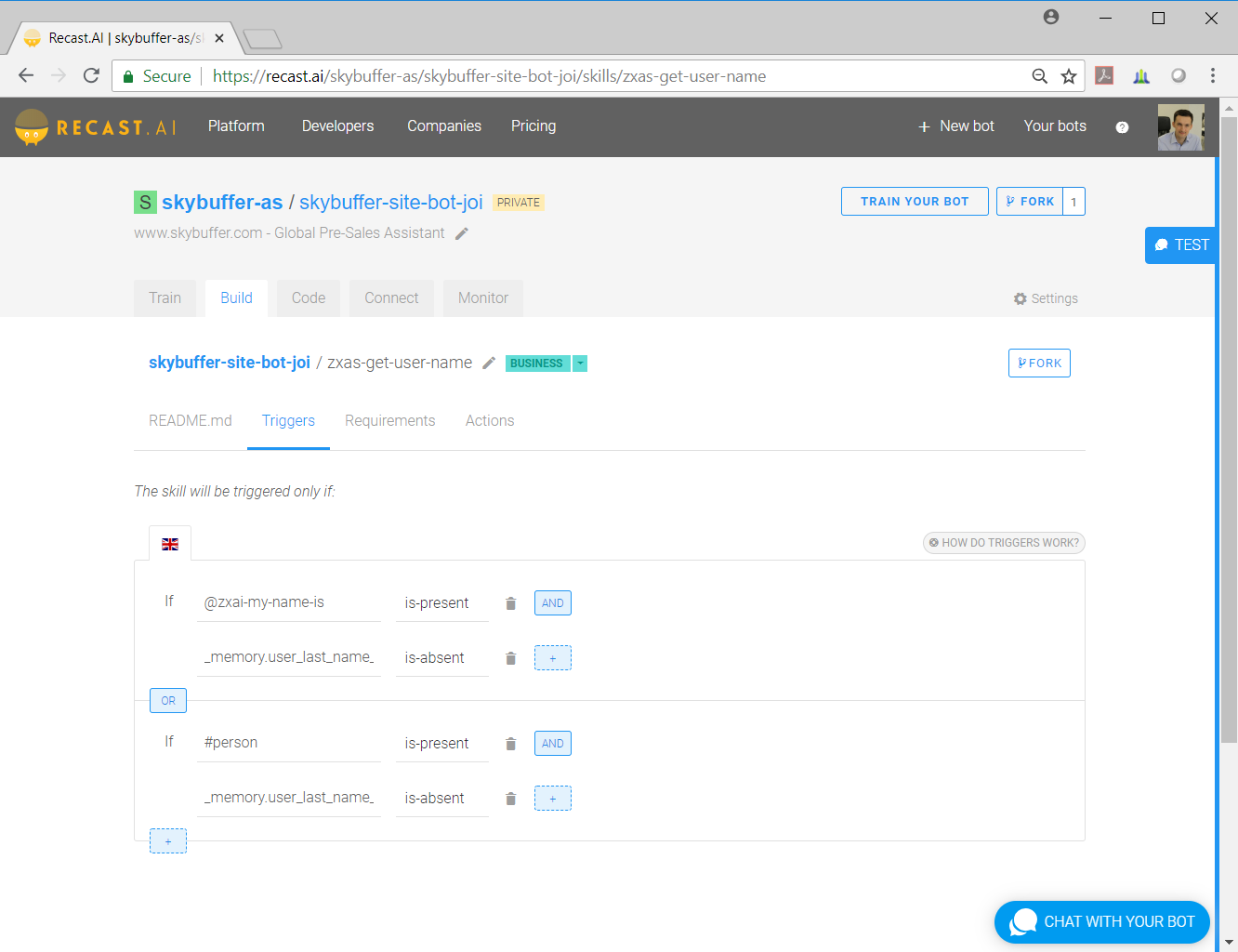Change last is-absent operator dropdown

pyautogui.click(x=441, y=799)
